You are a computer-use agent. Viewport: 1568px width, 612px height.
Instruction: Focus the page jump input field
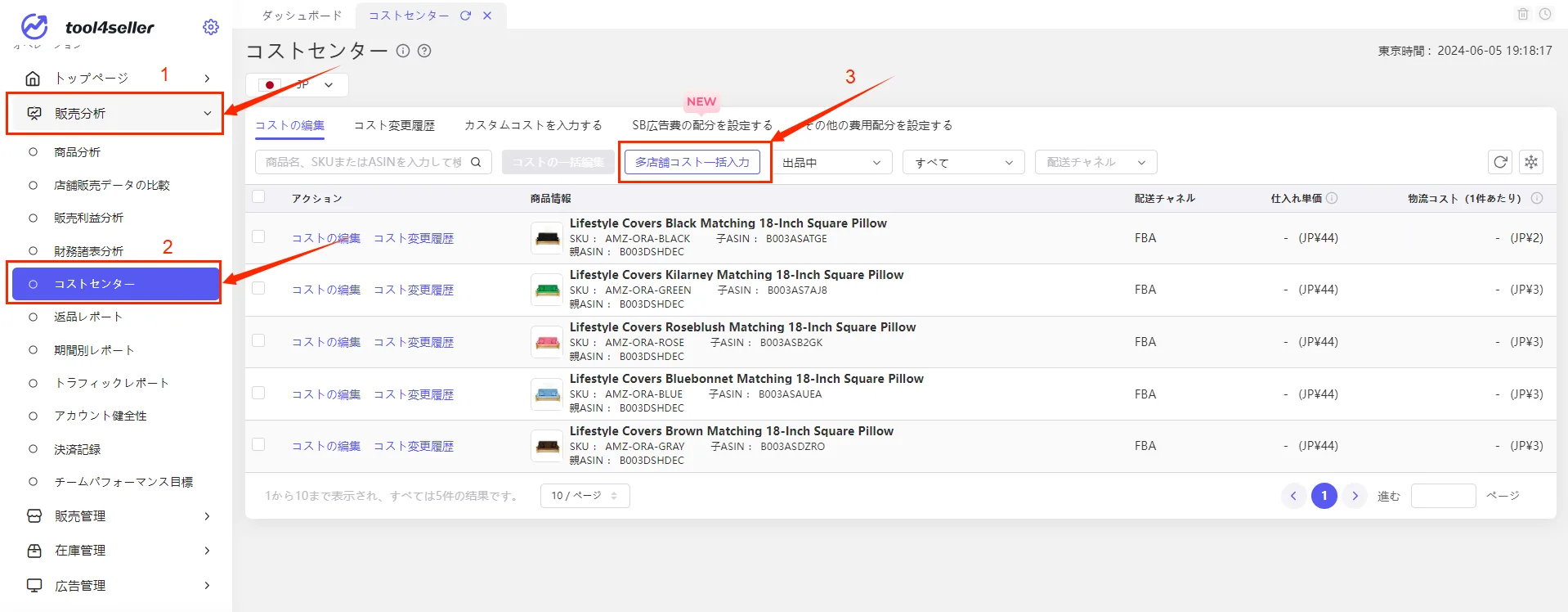(1444, 496)
